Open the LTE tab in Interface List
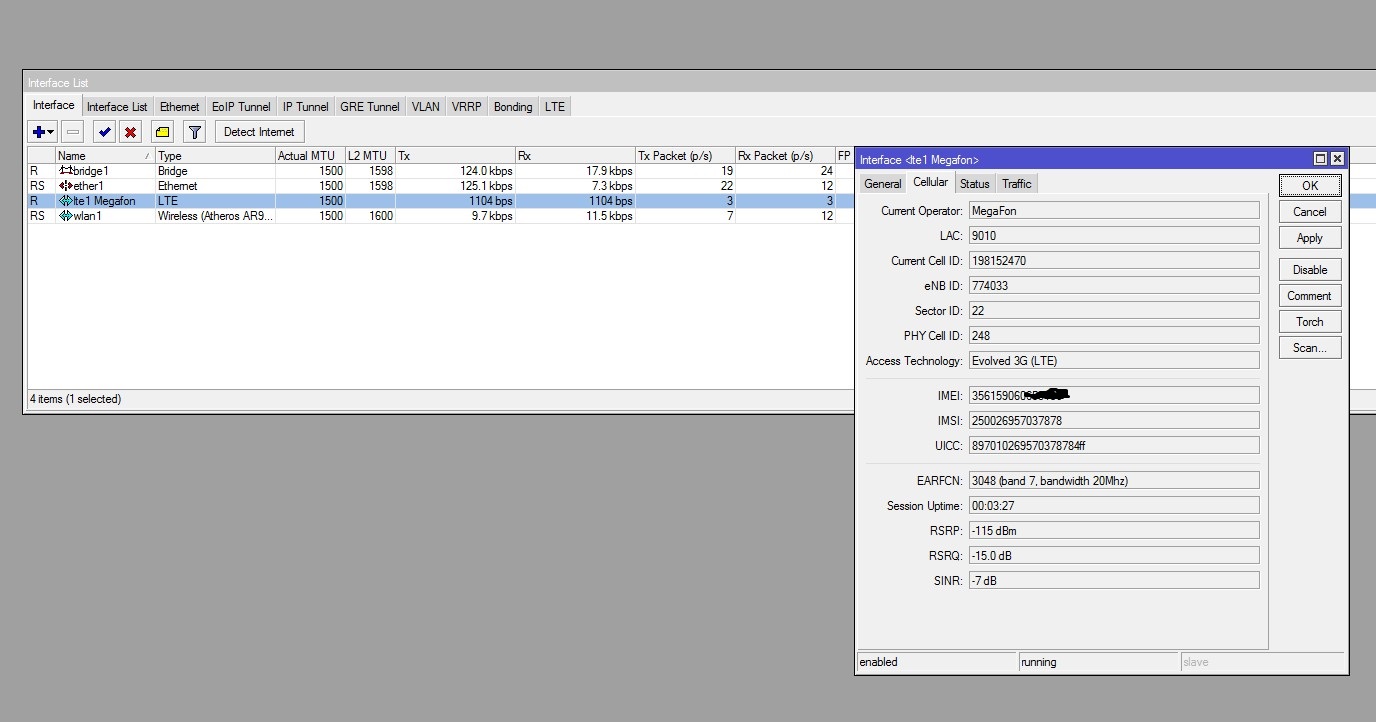Screen dimensions: 1376x722 (x=555, y=107)
